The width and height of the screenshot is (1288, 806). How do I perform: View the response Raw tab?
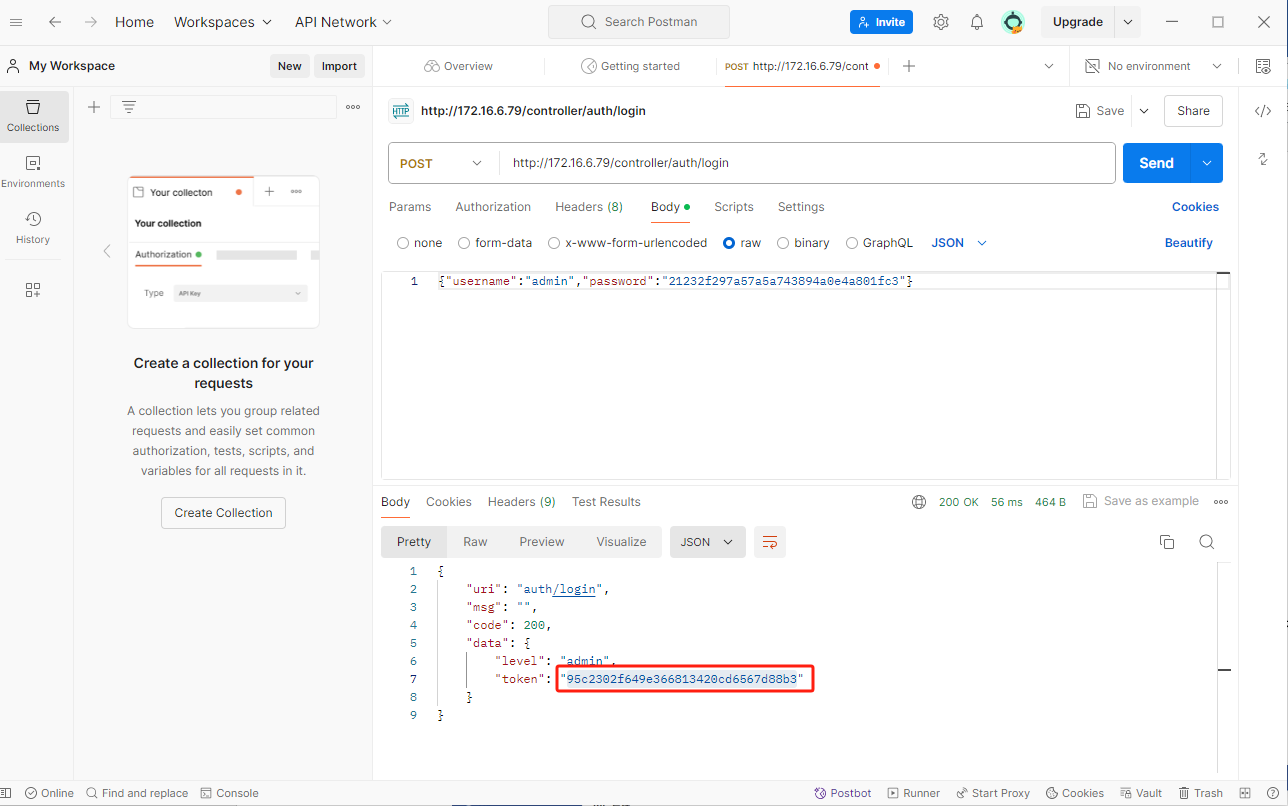(x=475, y=542)
